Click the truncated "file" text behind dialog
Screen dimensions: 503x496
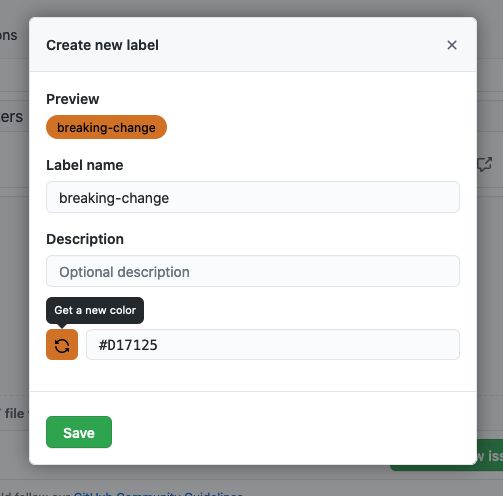14,414
